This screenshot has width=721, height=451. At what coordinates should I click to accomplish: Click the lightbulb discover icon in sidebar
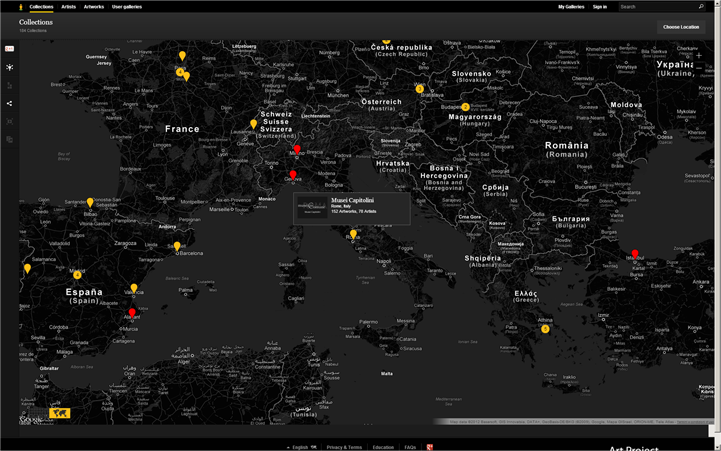tap(9, 67)
